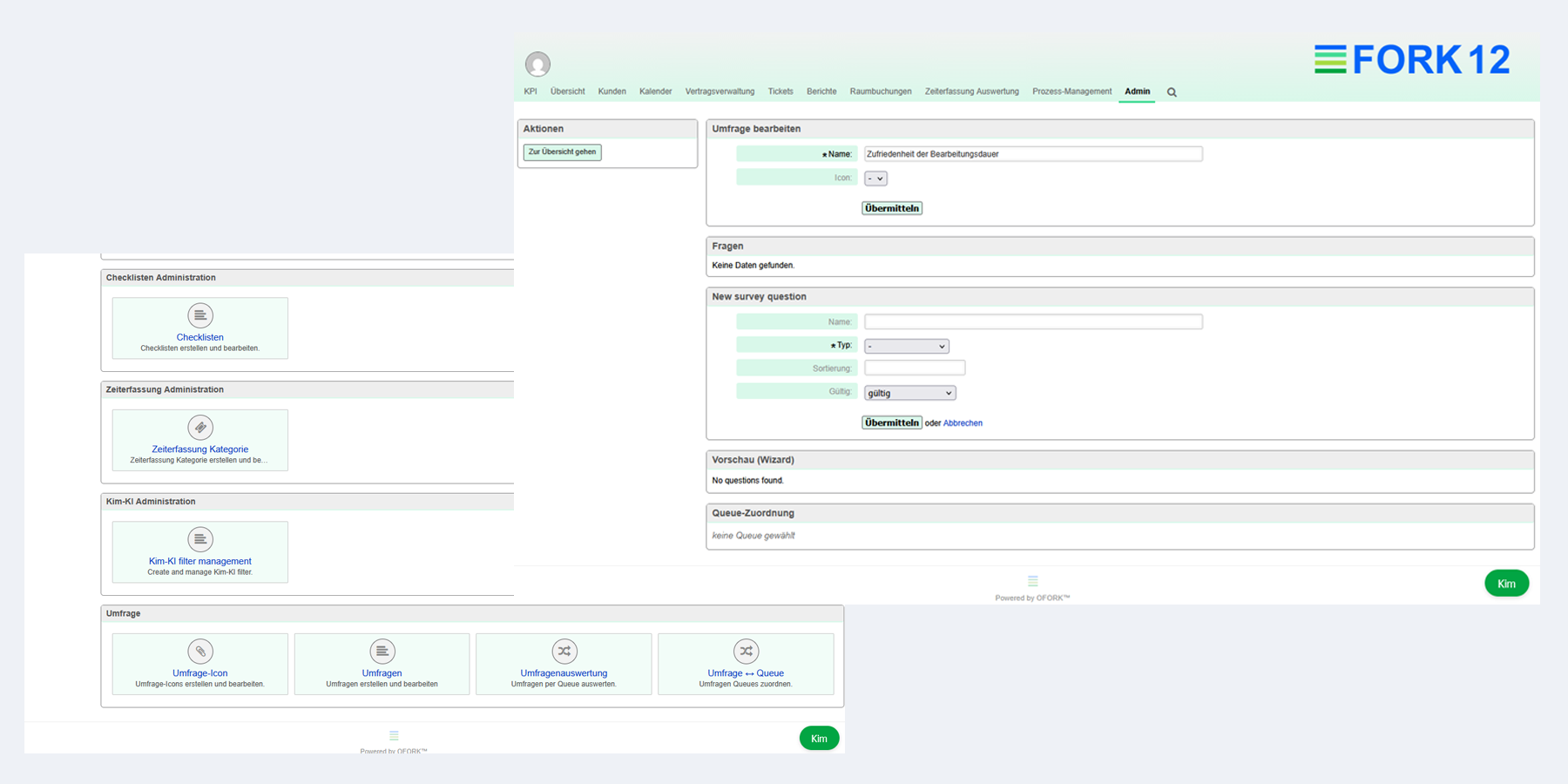Click inside the Name field showing Zufriedenheit der Bearbeitungsdauer

[1033, 153]
